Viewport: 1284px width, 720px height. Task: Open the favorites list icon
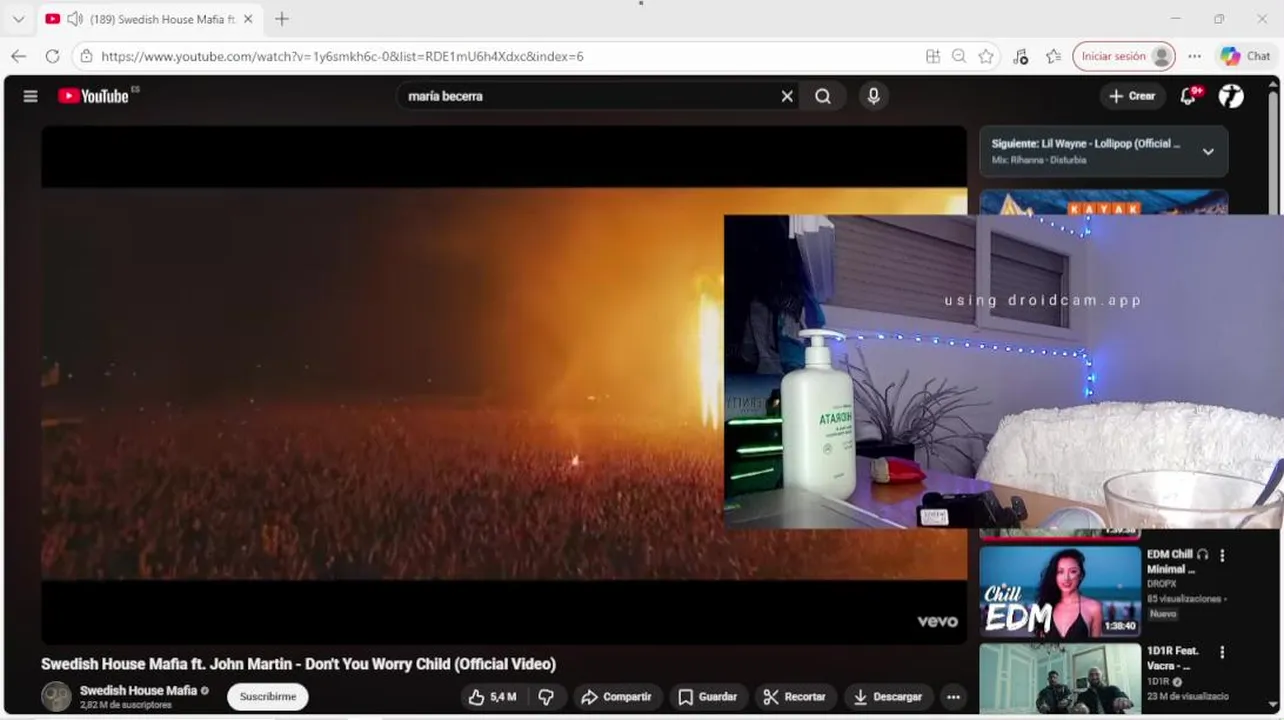point(1053,56)
